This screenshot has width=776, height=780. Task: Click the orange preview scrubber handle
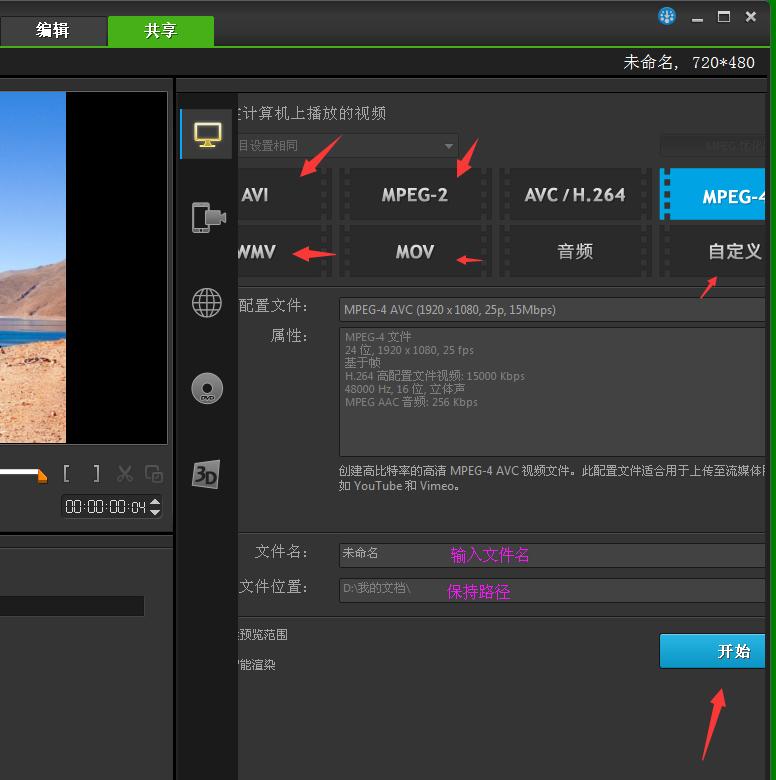coord(42,475)
